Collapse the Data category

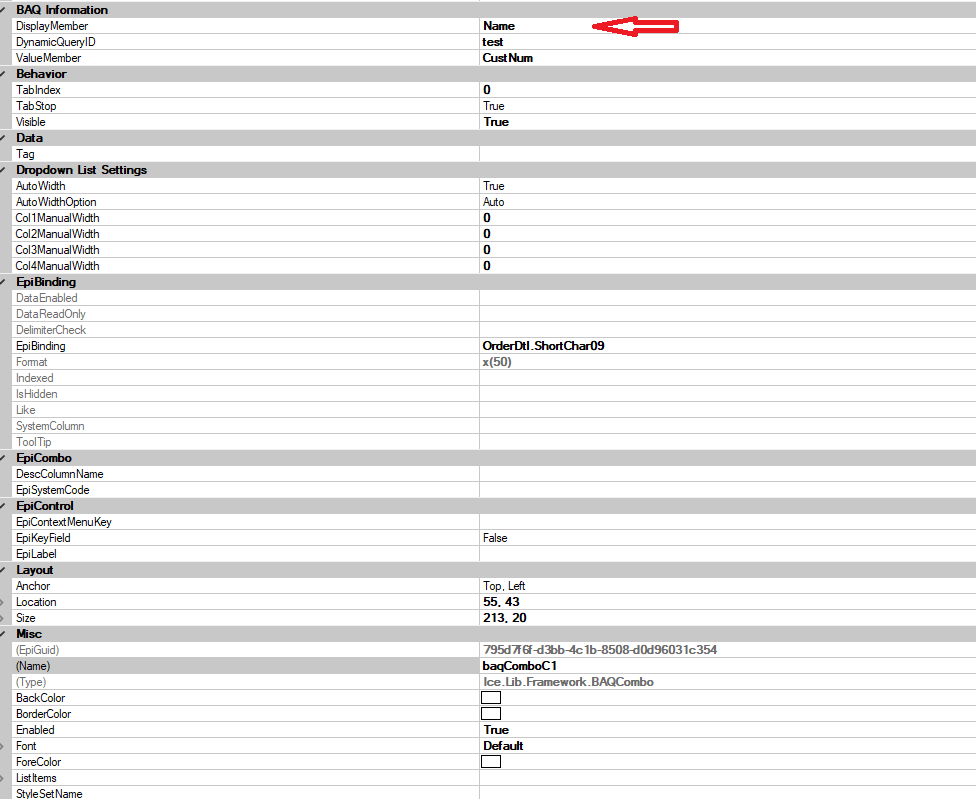pyautogui.click(x=3, y=138)
